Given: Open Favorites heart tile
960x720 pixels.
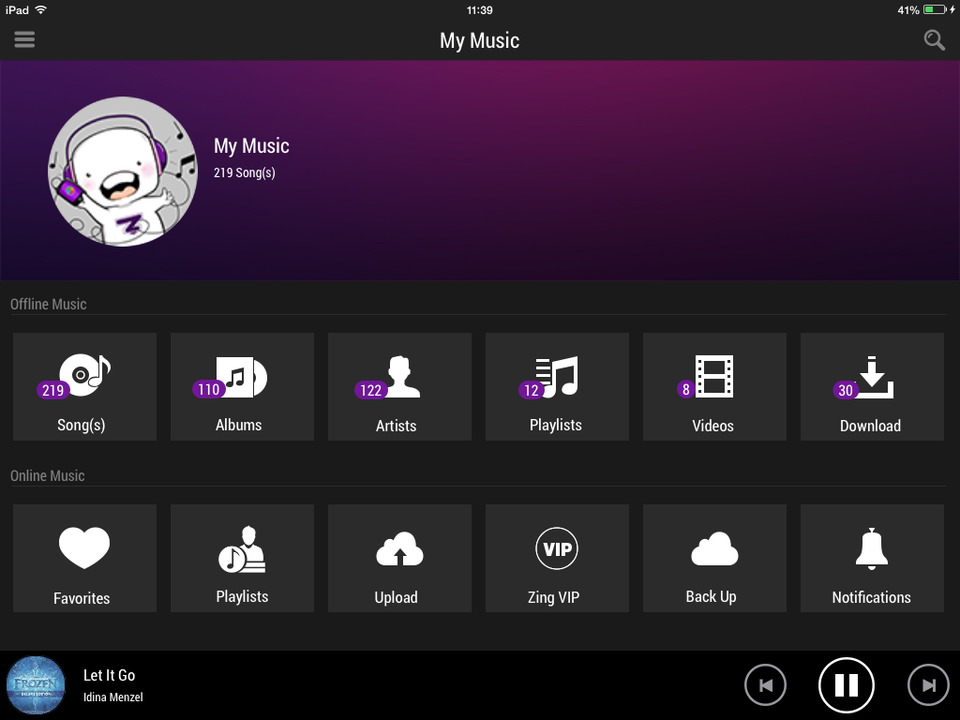Looking at the screenshot, I should point(85,558).
